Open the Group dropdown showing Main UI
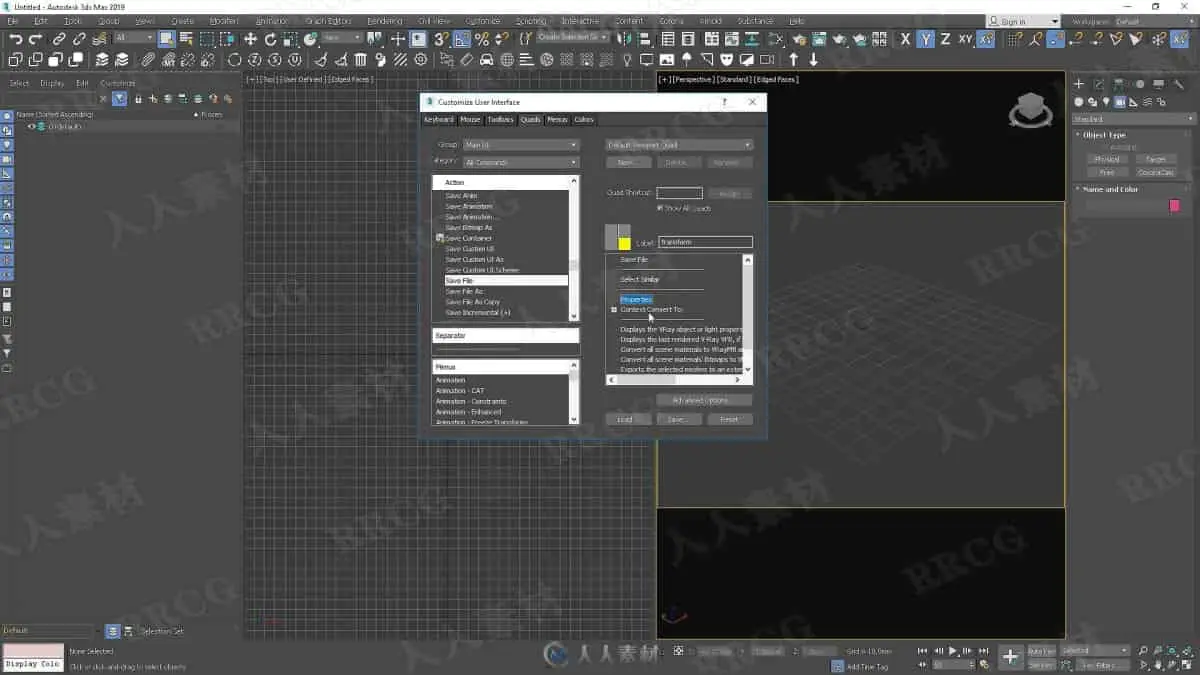The image size is (1200, 675). pos(521,145)
